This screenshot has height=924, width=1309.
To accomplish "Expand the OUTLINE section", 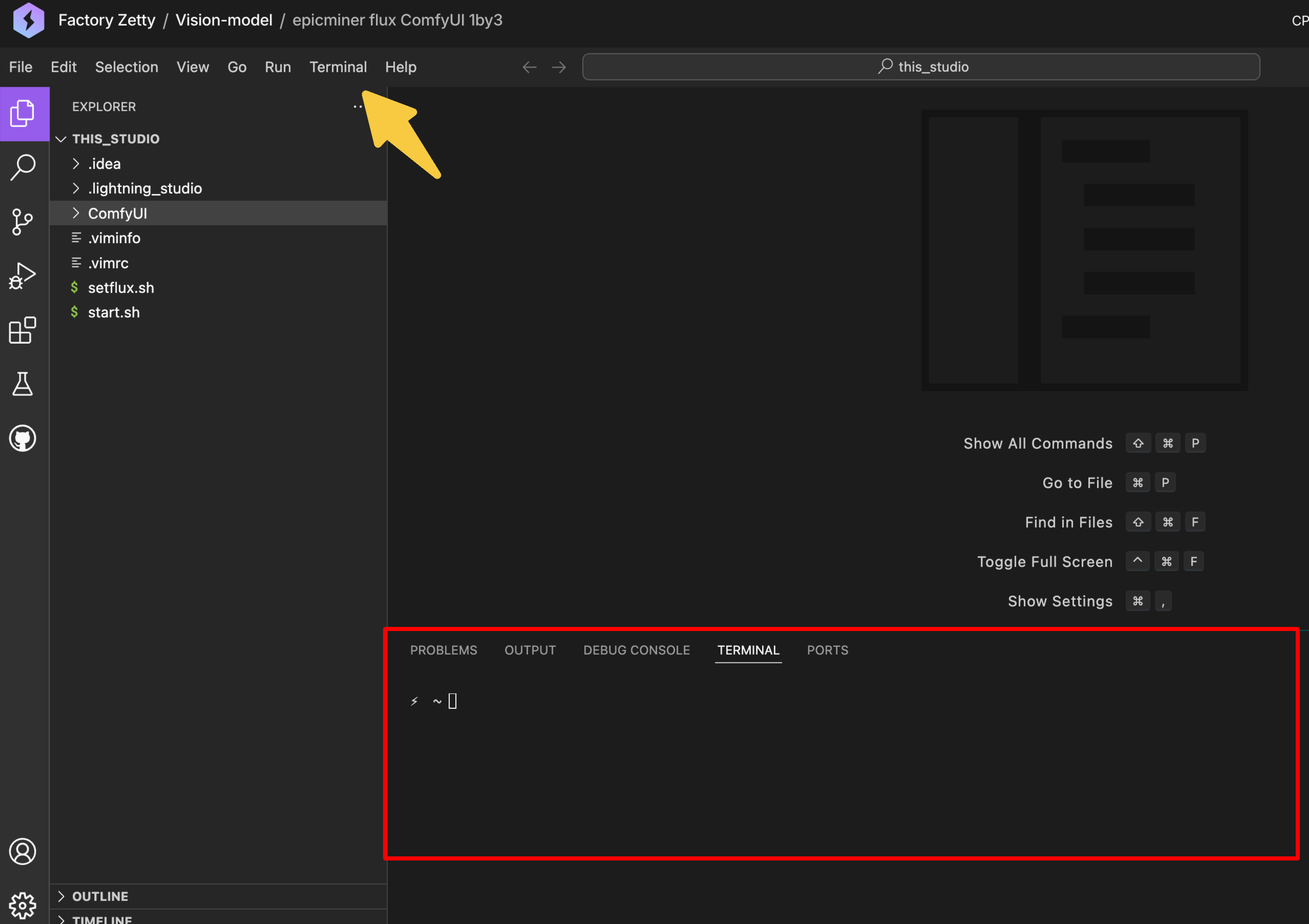I will (61, 896).
